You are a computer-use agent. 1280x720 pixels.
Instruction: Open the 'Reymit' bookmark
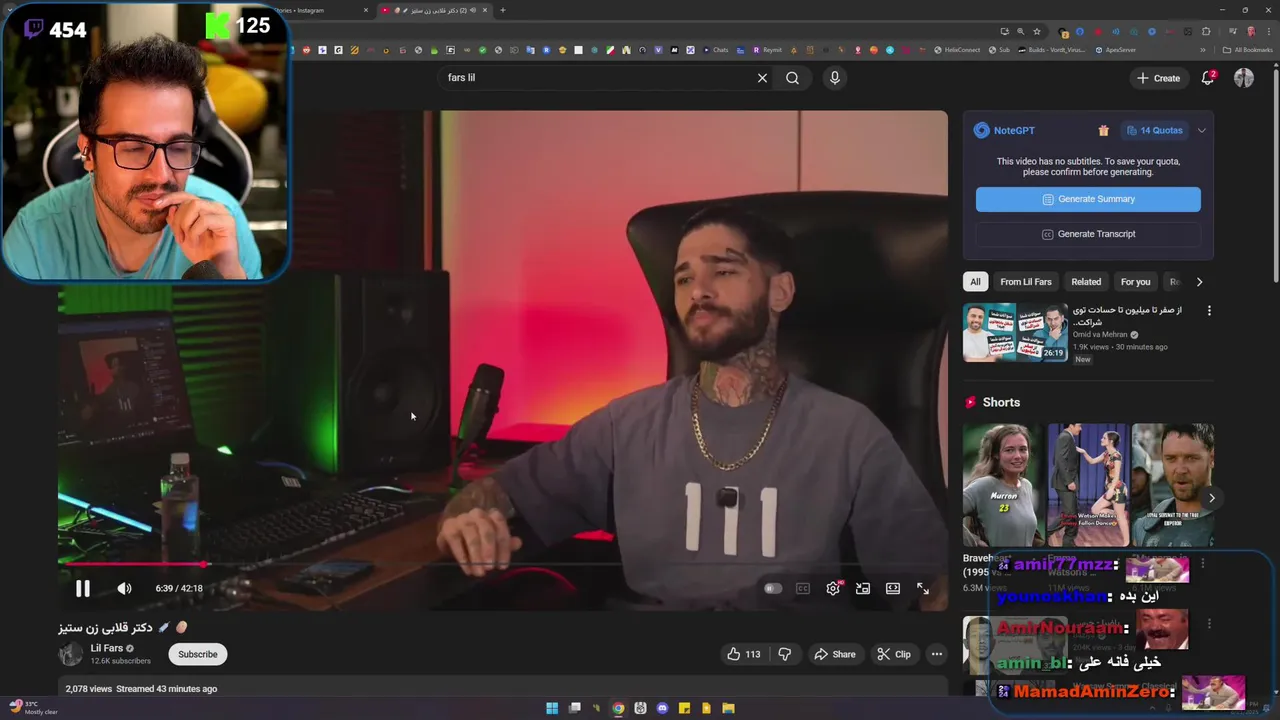coord(768,50)
